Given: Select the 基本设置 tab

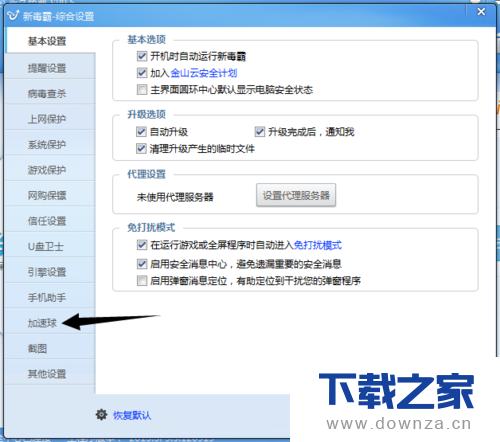Looking at the screenshot, I should (50, 41).
